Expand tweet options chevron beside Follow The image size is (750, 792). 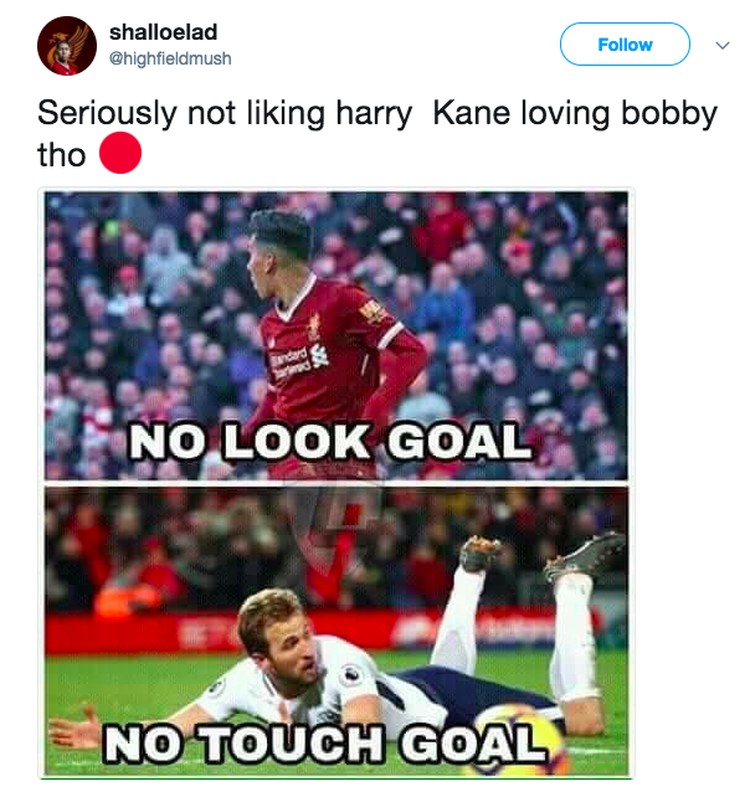tap(722, 45)
